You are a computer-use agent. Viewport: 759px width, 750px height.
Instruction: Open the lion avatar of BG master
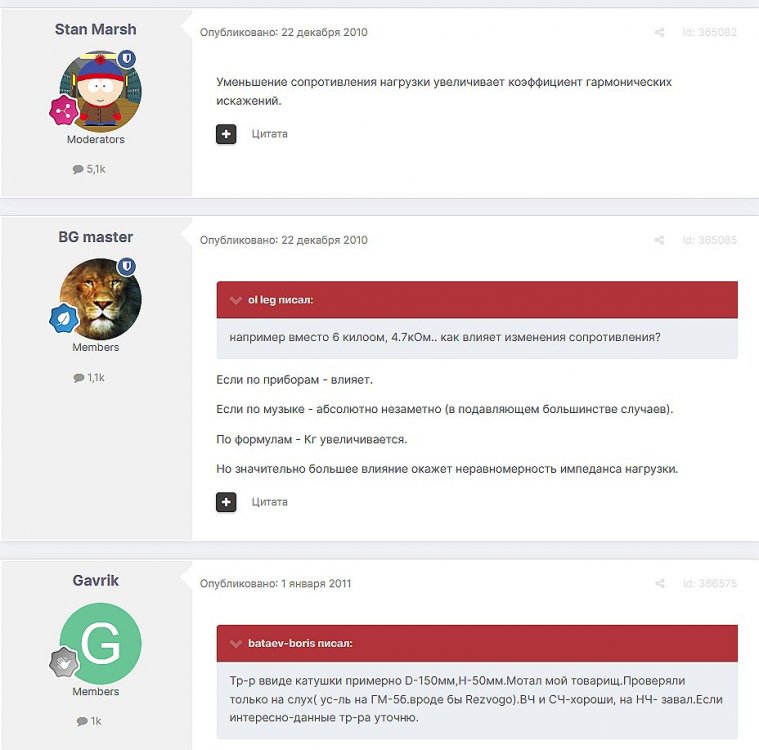[100, 299]
